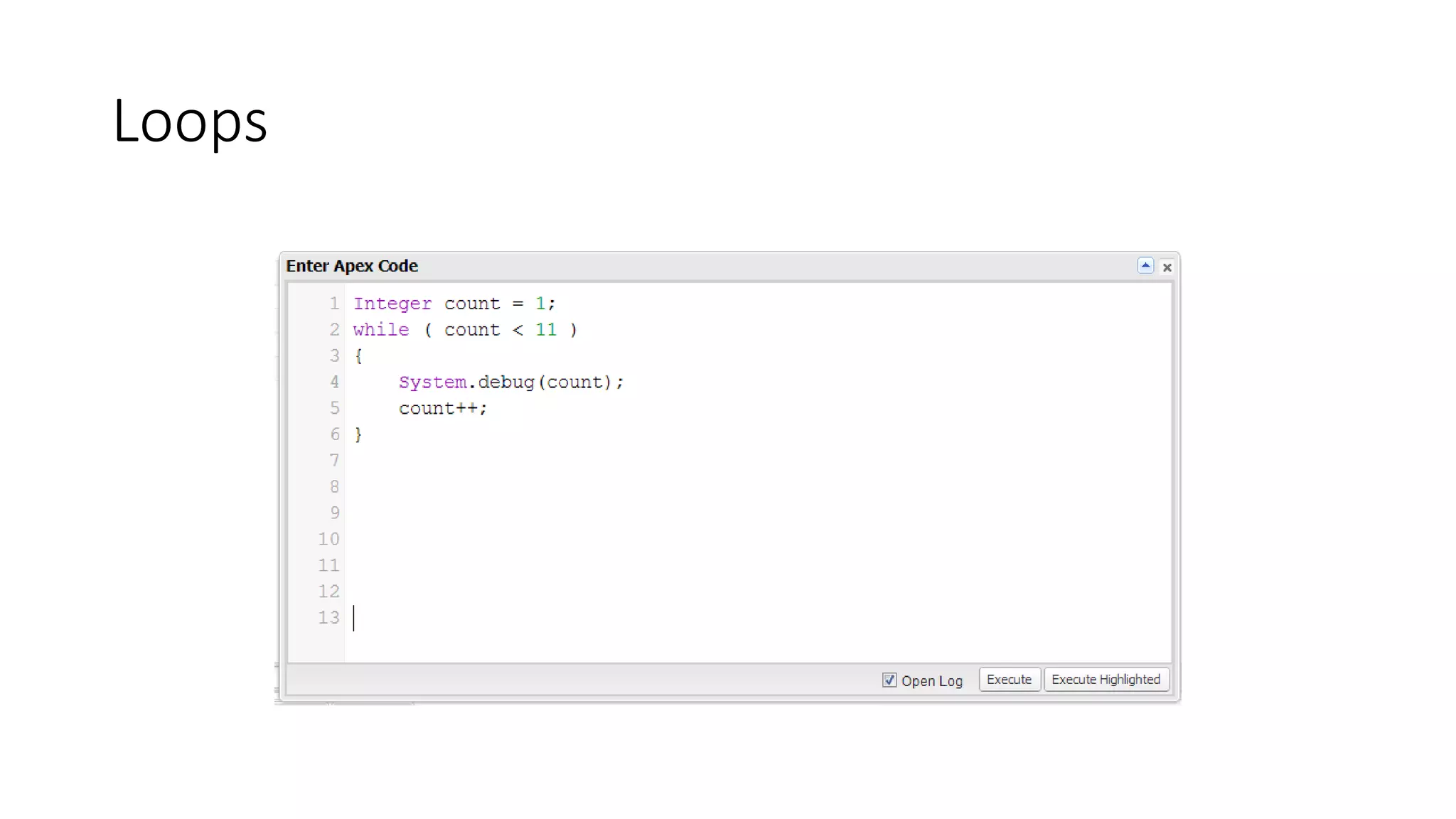Click the Open Log label text

click(931, 681)
